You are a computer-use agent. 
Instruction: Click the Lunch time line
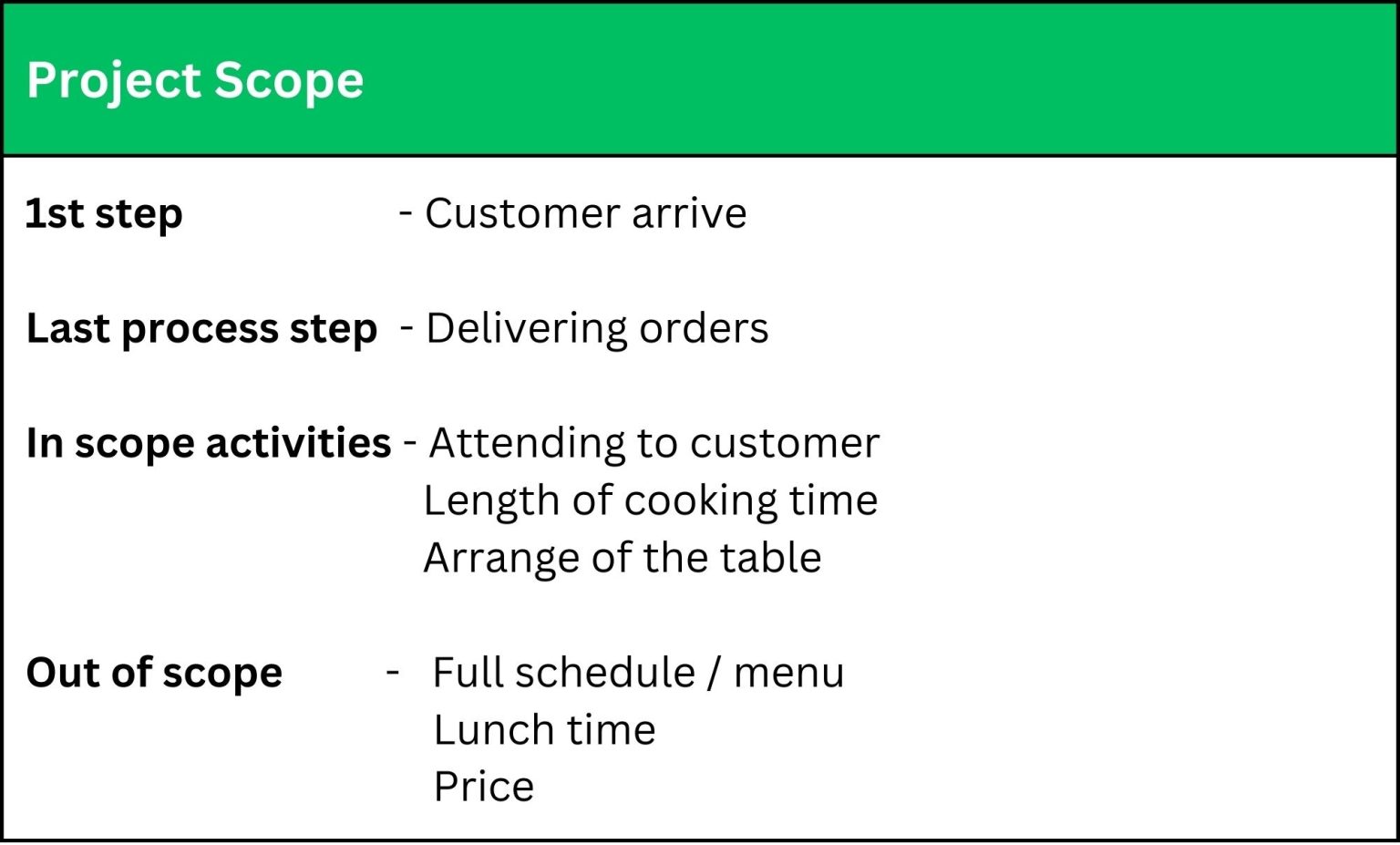tap(544, 731)
